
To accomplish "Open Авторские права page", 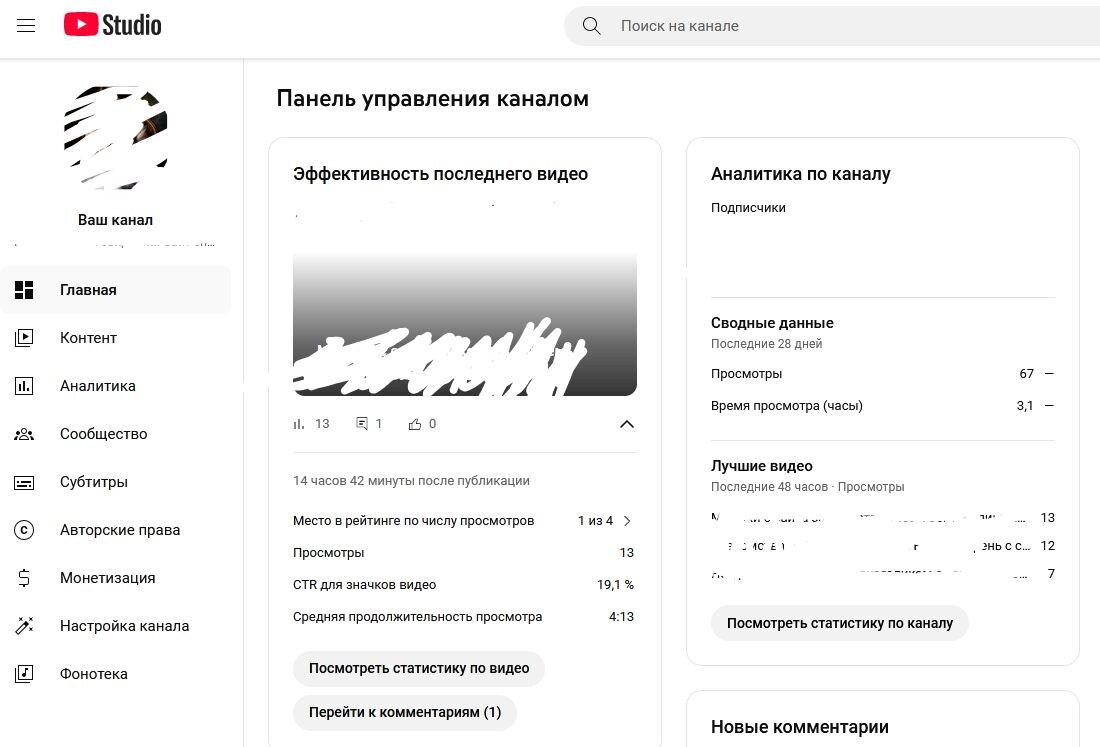I will point(116,530).
